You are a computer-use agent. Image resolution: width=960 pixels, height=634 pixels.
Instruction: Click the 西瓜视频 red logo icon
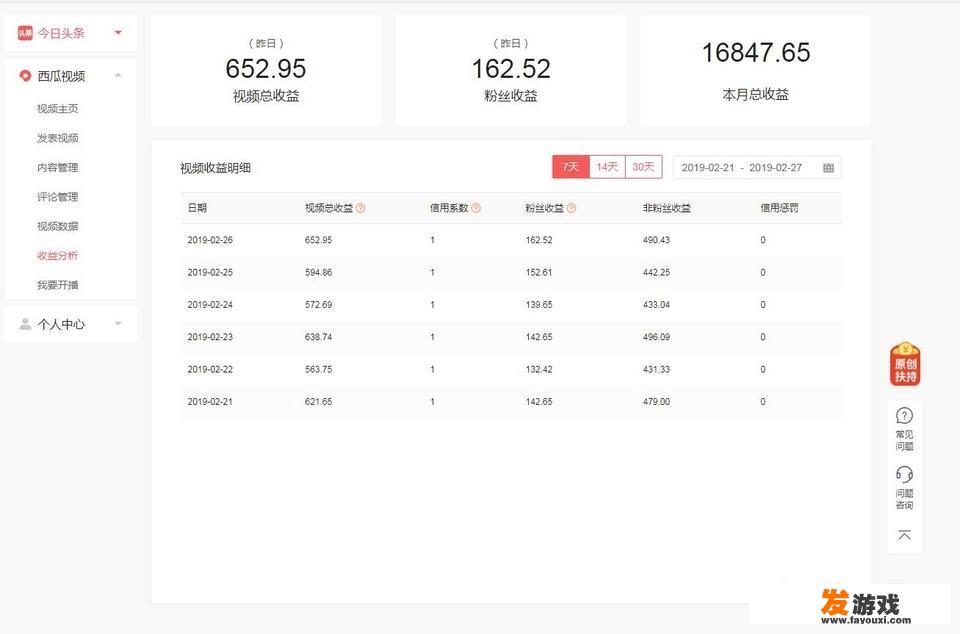tap(25, 76)
